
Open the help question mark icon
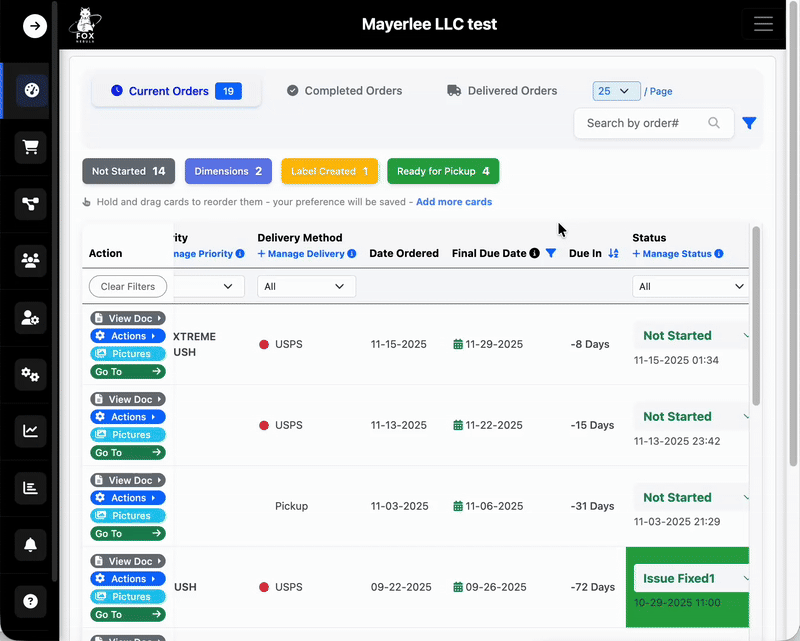tap(30, 601)
